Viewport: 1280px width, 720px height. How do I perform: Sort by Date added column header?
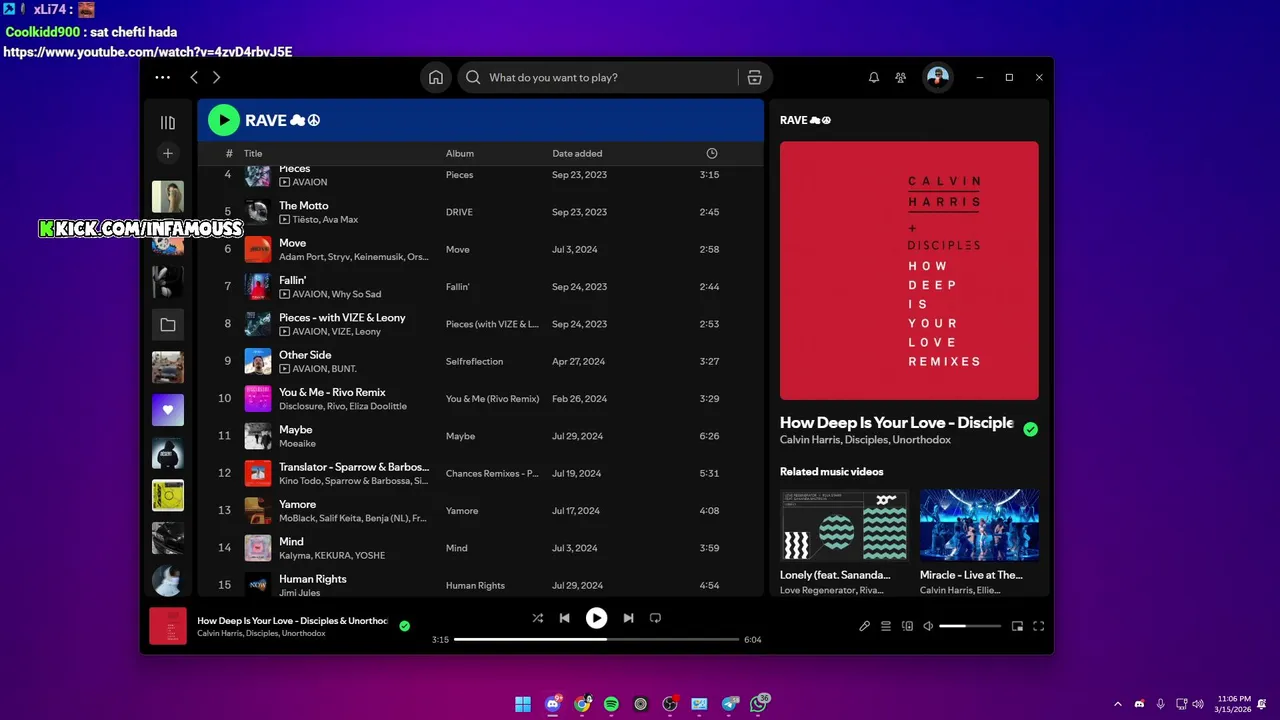tap(577, 153)
